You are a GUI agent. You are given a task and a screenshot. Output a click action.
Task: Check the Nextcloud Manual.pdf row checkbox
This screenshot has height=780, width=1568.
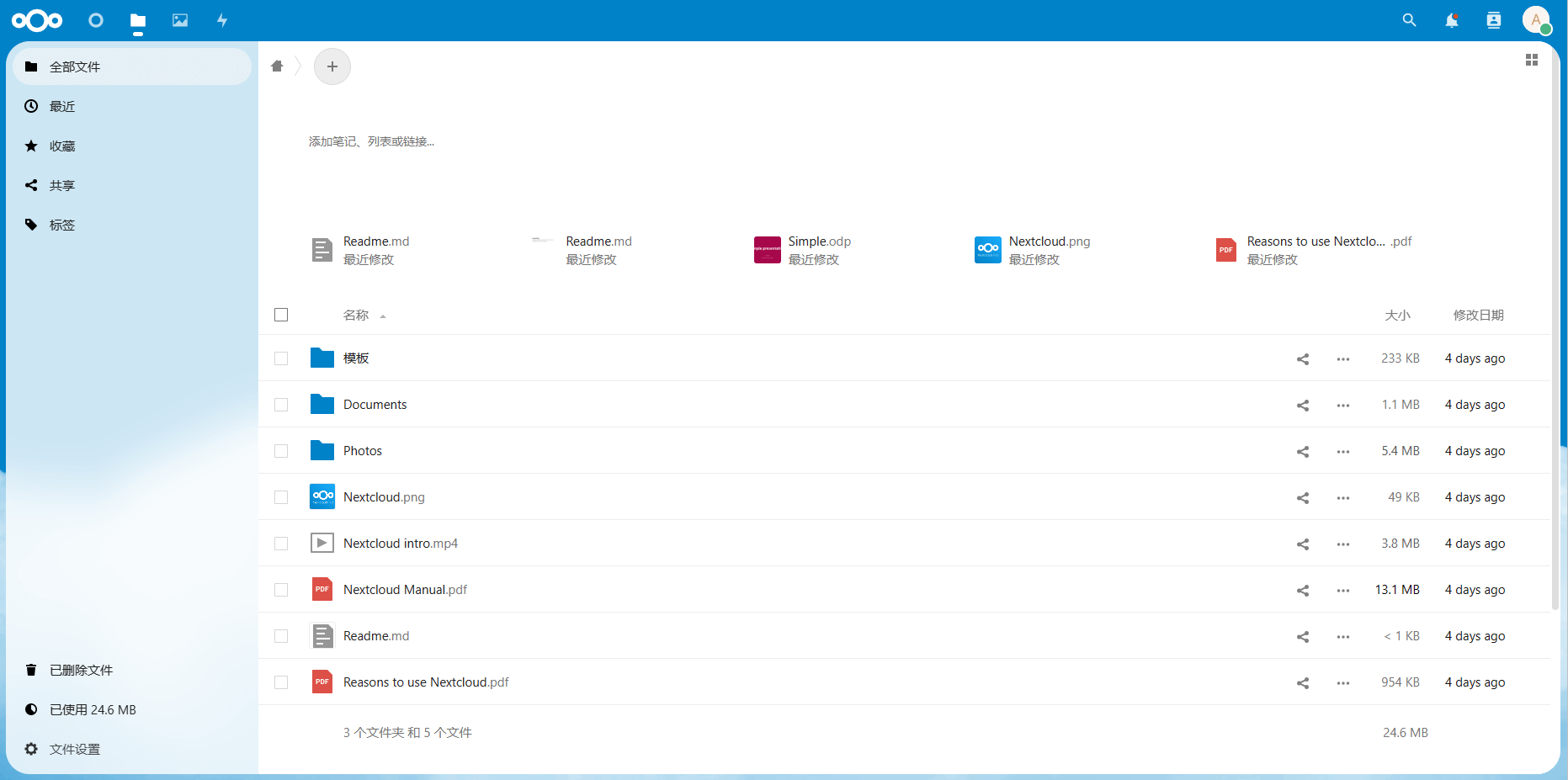click(281, 590)
